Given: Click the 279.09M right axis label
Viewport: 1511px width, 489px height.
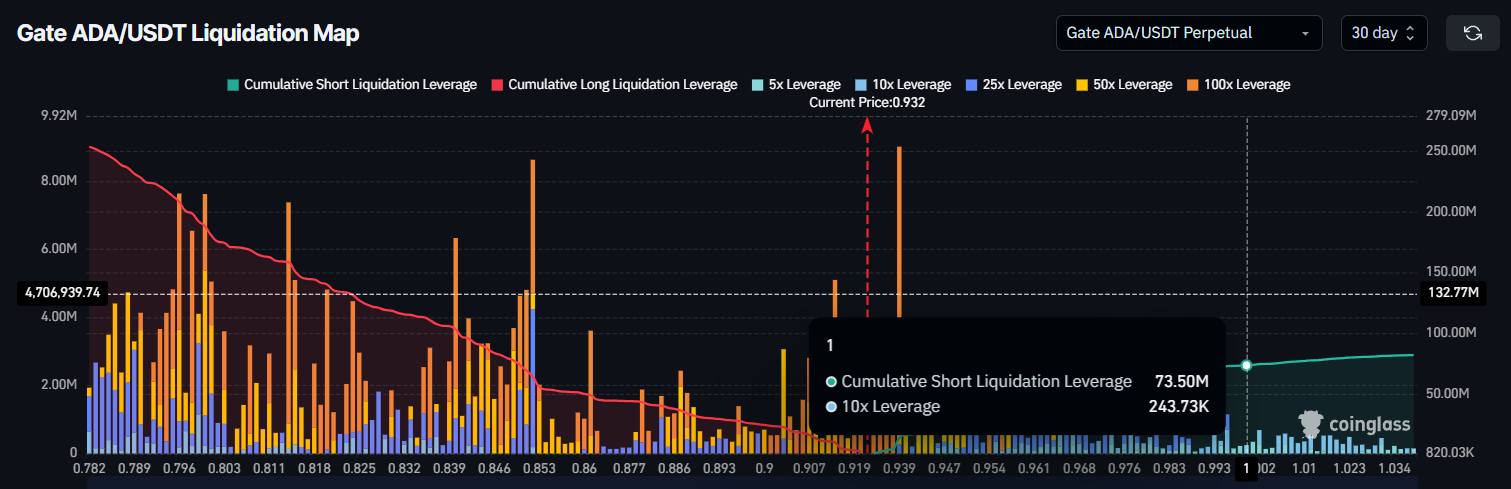Looking at the screenshot, I should tap(1451, 116).
